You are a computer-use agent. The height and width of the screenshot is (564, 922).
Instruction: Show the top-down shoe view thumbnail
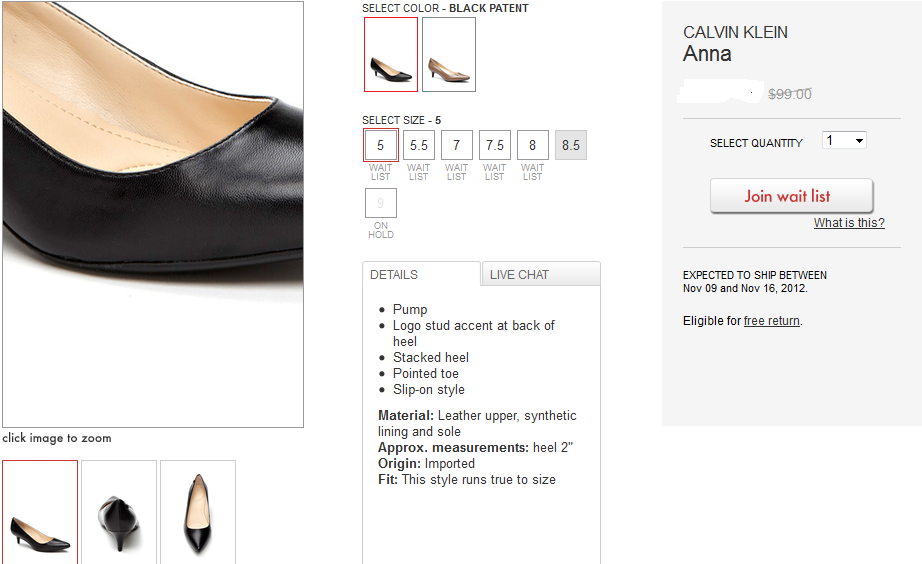coord(198,512)
